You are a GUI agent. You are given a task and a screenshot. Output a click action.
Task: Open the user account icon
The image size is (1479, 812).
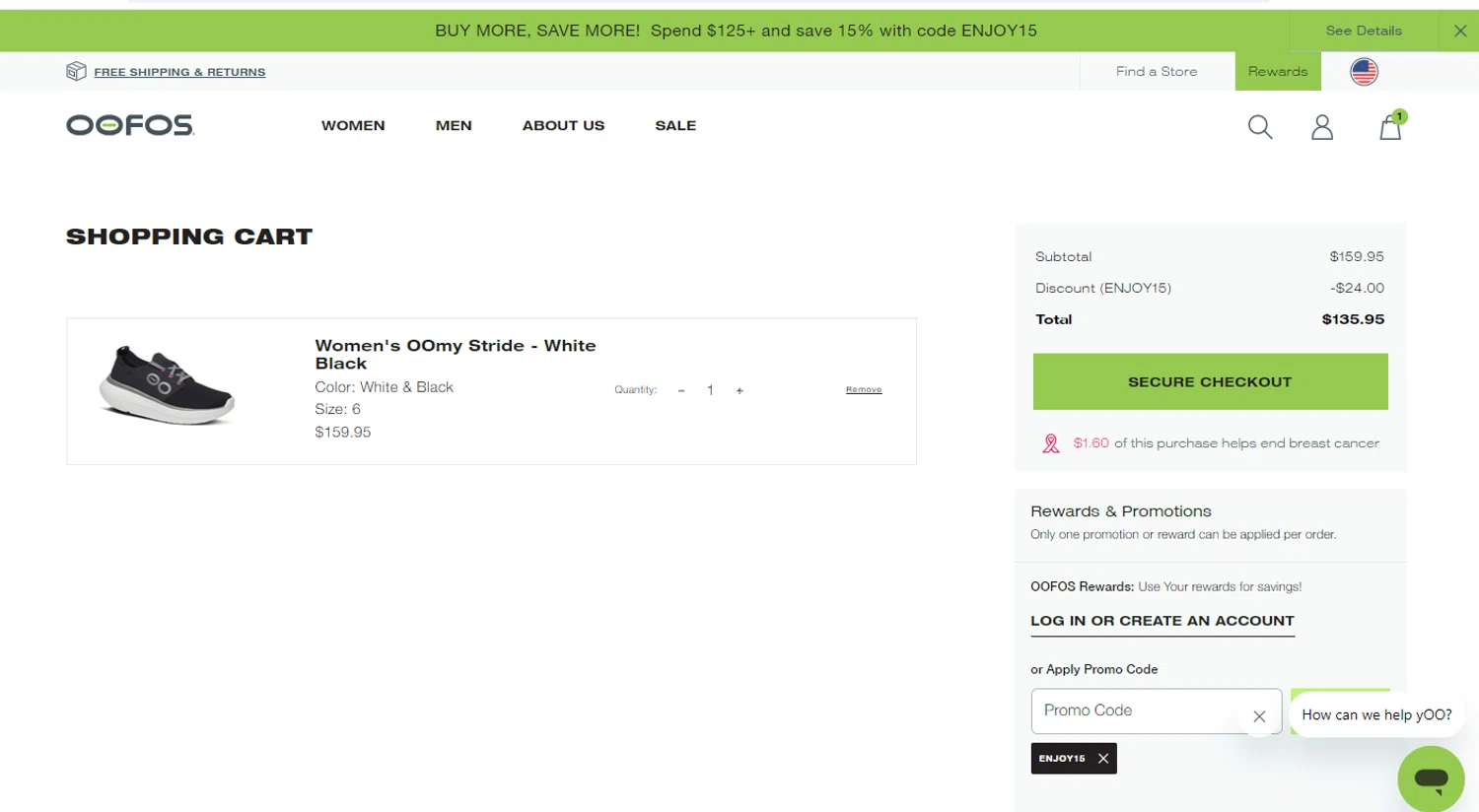pyautogui.click(x=1322, y=127)
